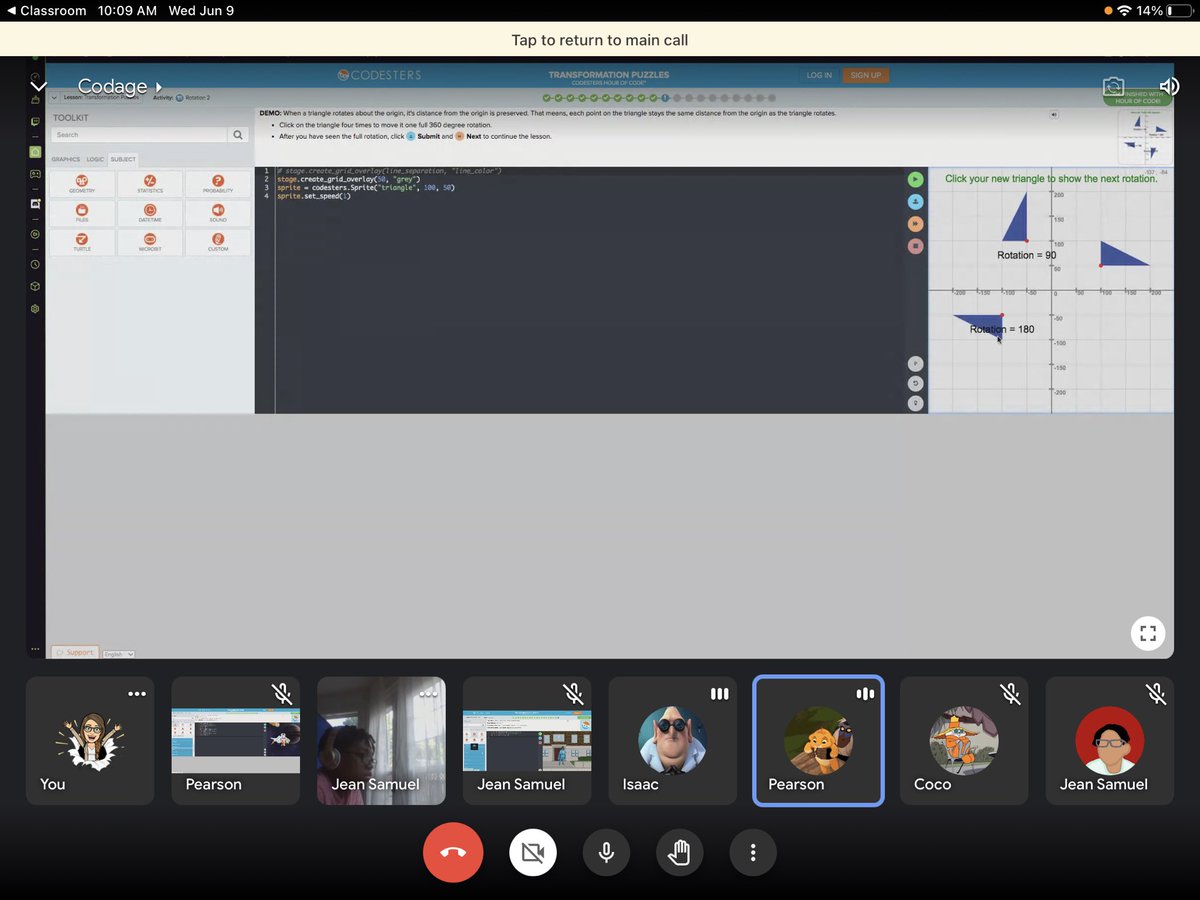Screen dimensions: 1200x900
Task: Go back to the Classroom app
Action: point(46,10)
